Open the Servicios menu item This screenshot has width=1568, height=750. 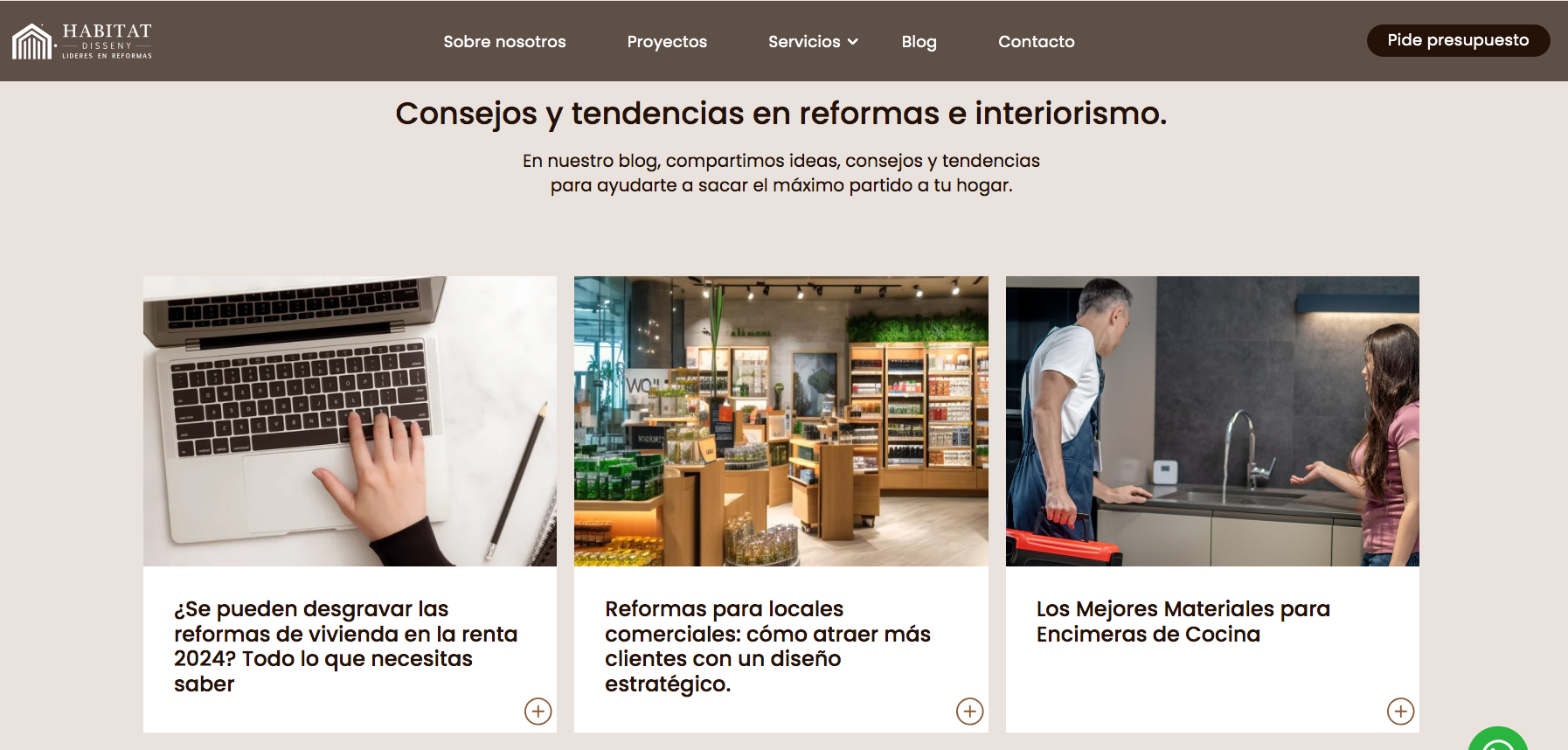click(804, 42)
